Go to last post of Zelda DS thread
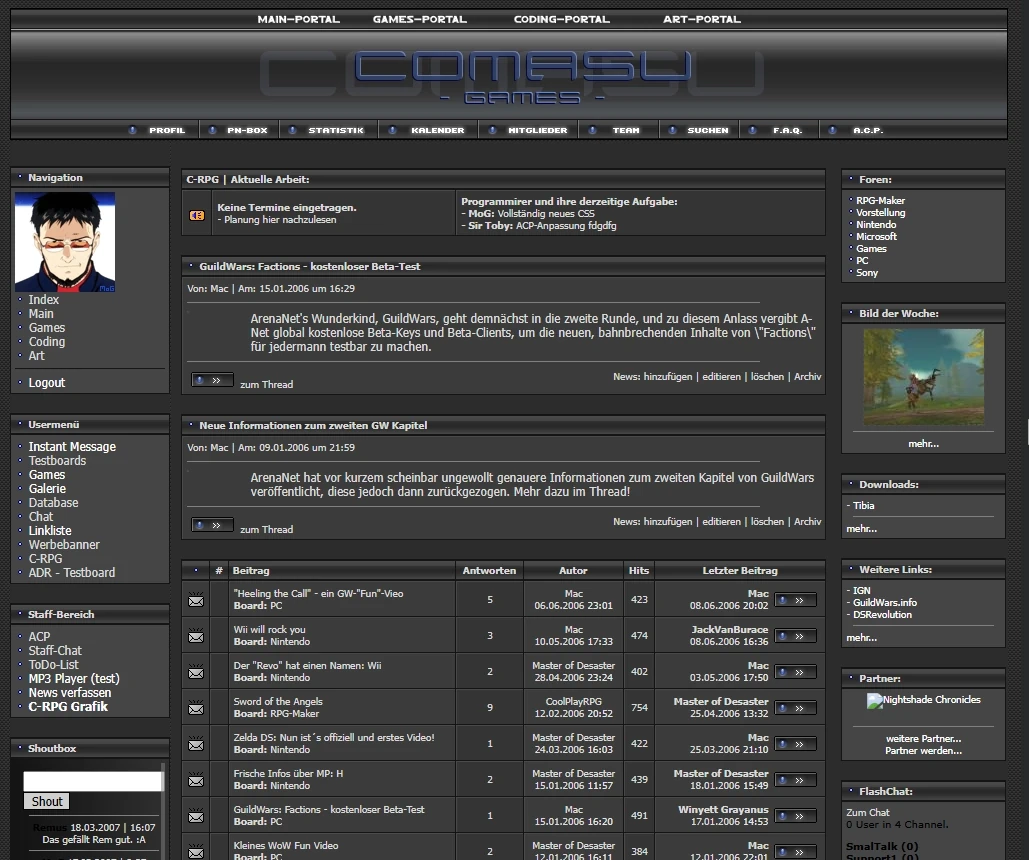Screen dimensions: 1029x860 (795, 744)
